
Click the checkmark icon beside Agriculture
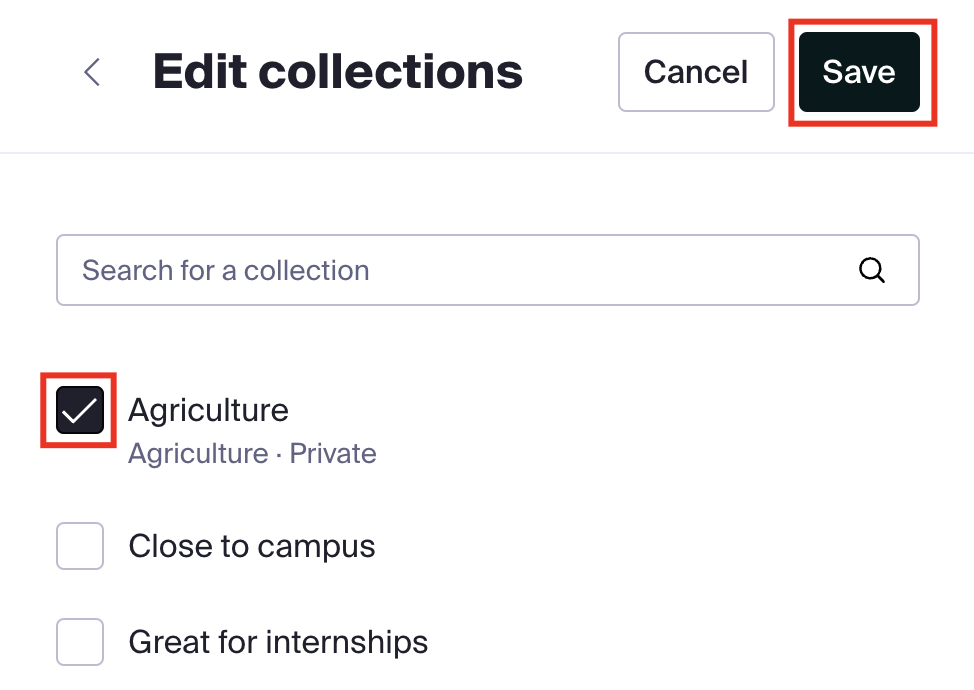80,410
